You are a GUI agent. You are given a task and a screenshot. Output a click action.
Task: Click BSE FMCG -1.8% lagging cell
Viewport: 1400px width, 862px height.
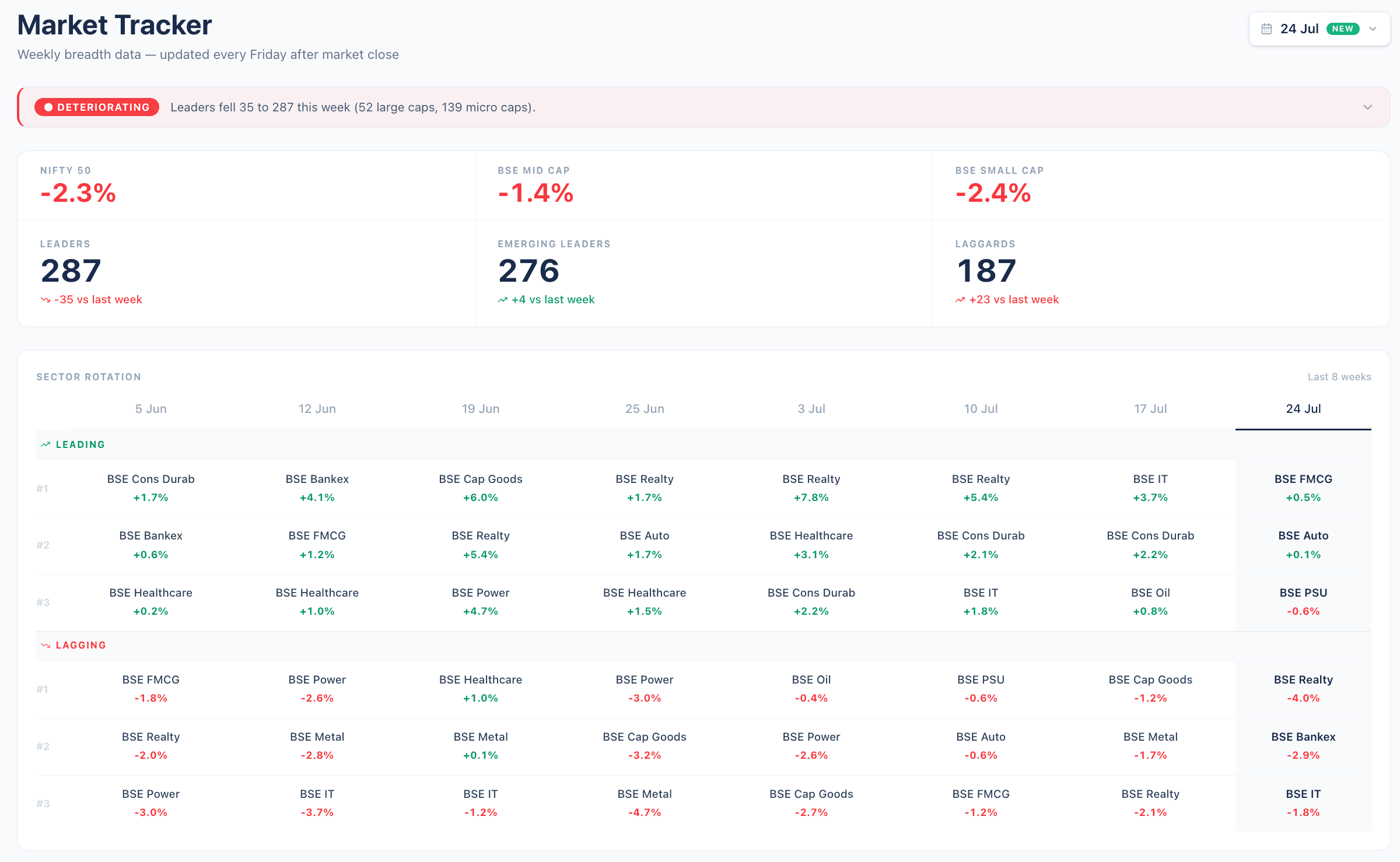point(151,689)
